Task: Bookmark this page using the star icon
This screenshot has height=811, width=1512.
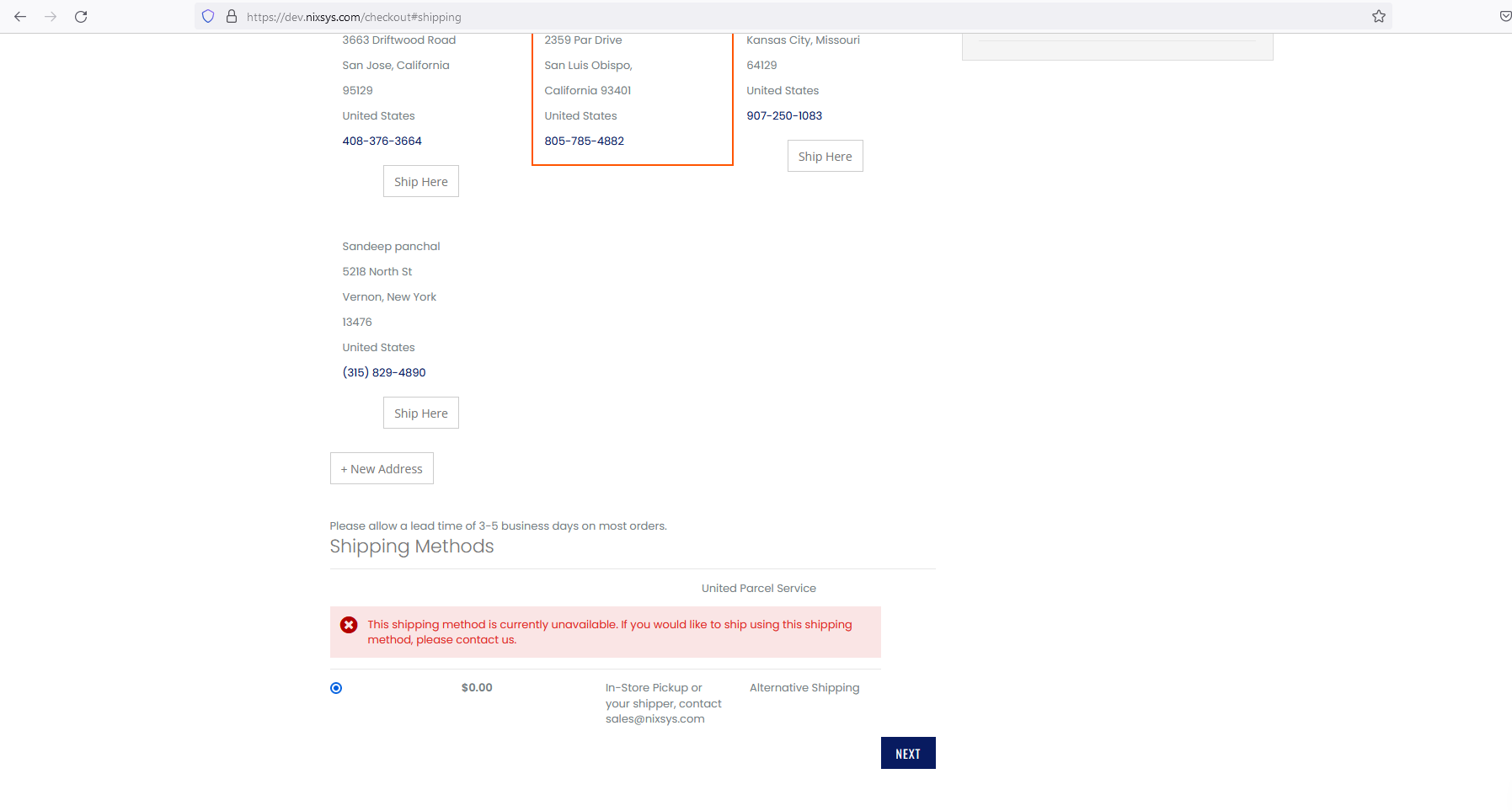Action: pyautogui.click(x=1379, y=16)
